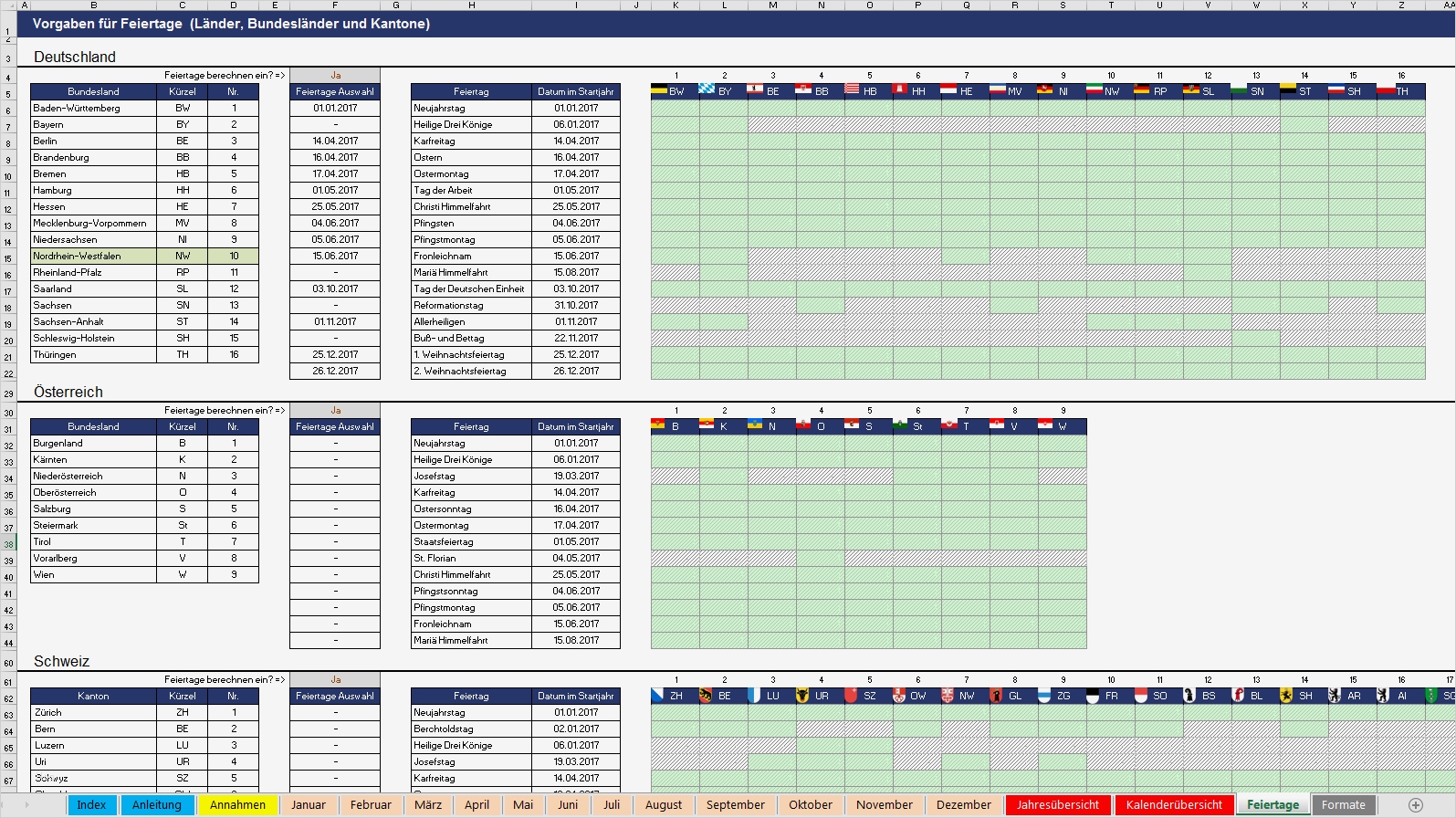Viewport: 1456px width, 818px height.
Task: Click the Baden-Württemberg BW flag icon
Action: click(659, 89)
